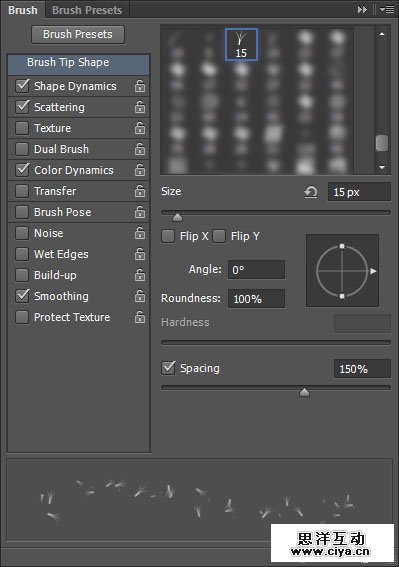The width and height of the screenshot is (399, 567).
Task: Click the Spacing slider handle
Action: click(x=304, y=392)
